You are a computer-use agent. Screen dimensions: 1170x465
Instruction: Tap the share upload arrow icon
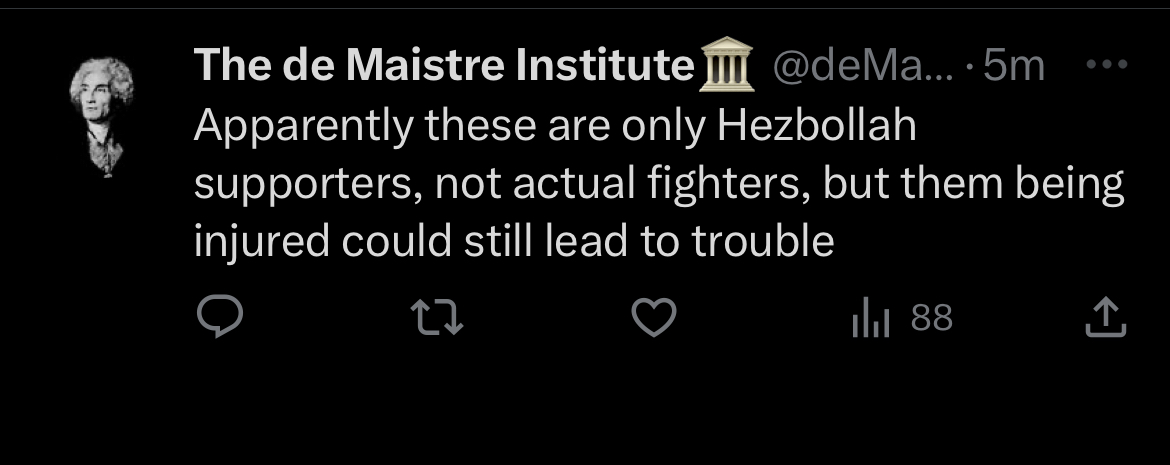(x=1106, y=319)
